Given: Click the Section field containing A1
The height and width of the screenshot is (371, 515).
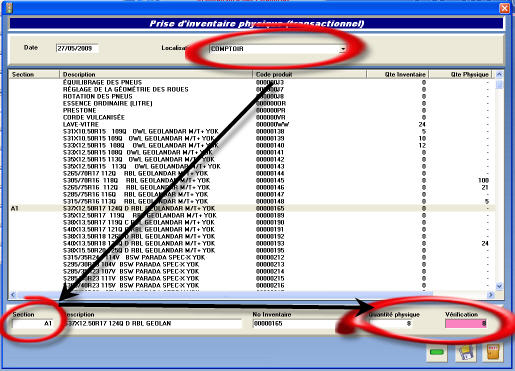Looking at the screenshot, I should pos(32,323).
